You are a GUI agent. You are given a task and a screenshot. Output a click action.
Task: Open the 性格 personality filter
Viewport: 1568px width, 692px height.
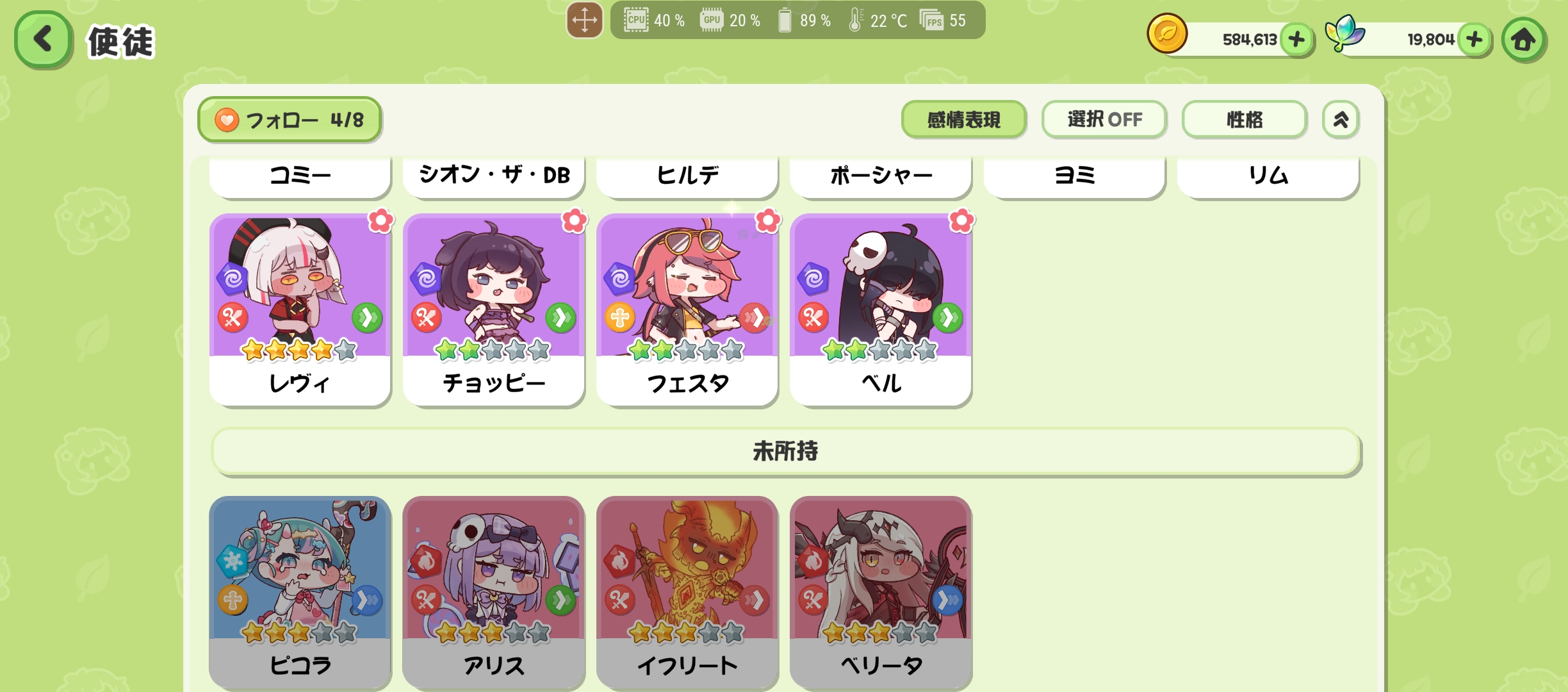click(1244, 119)
